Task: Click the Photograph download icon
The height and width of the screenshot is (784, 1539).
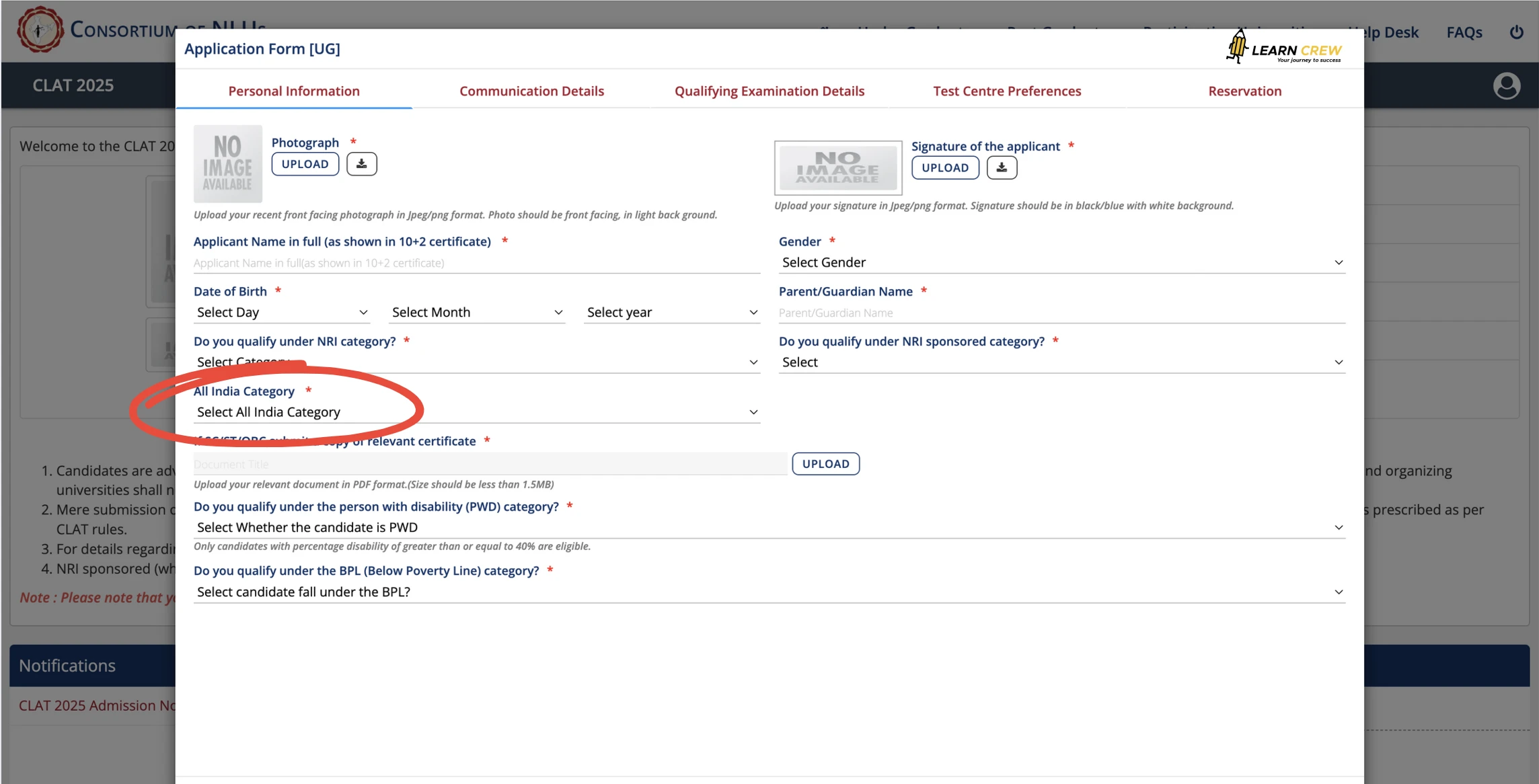Action: pyautogui.click(x=361, y=163)
